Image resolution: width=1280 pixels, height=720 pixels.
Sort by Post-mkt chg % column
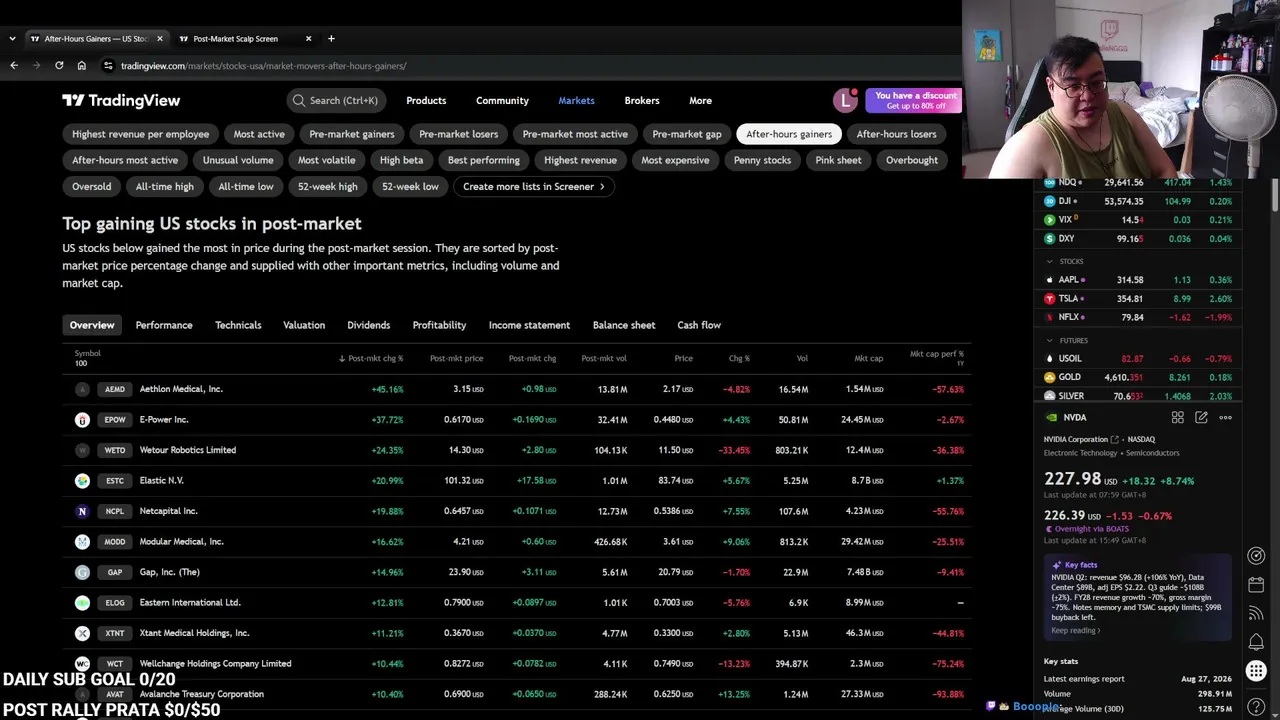(371, 358)
